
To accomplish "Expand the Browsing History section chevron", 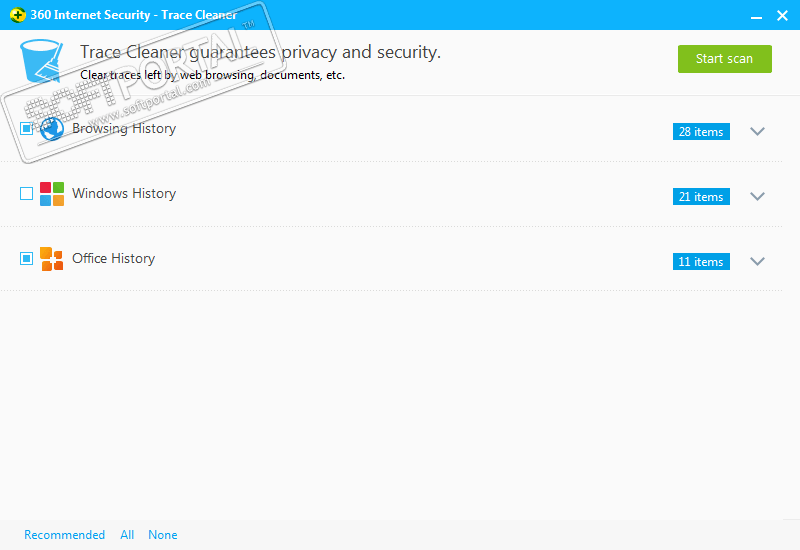I will click(757, 131).
